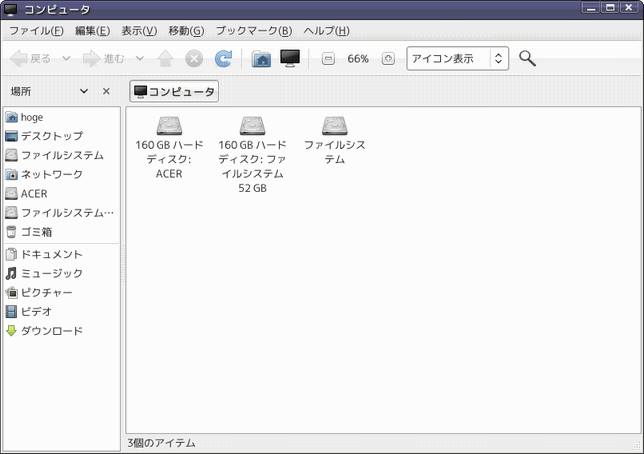Click the Computer monitor toolbar icon

tap(290, 58)
